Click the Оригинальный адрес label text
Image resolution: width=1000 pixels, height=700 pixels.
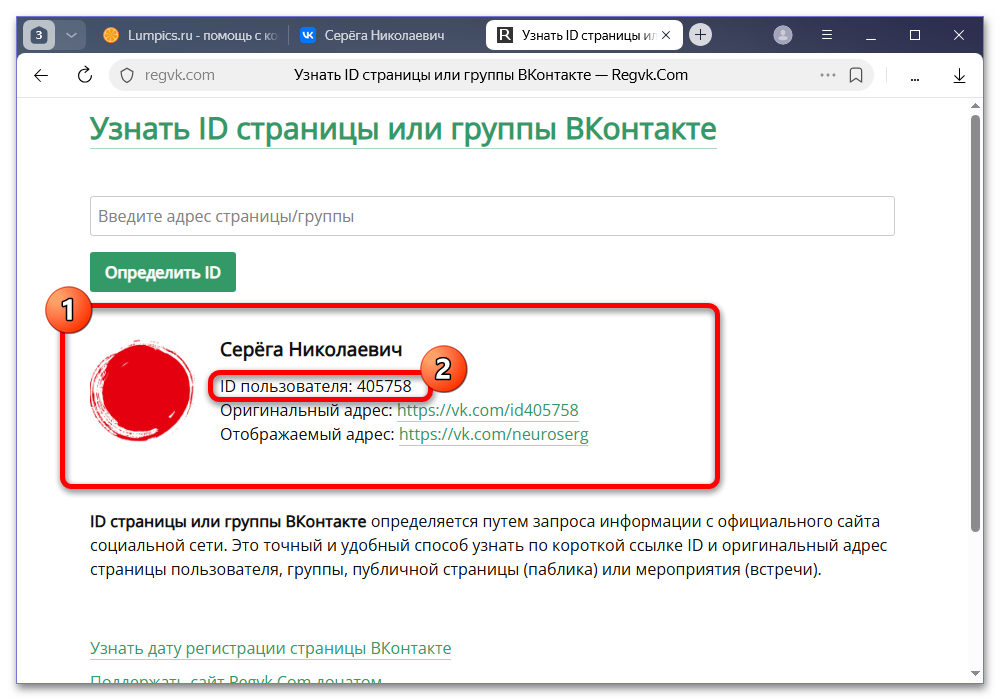[306, 411]
